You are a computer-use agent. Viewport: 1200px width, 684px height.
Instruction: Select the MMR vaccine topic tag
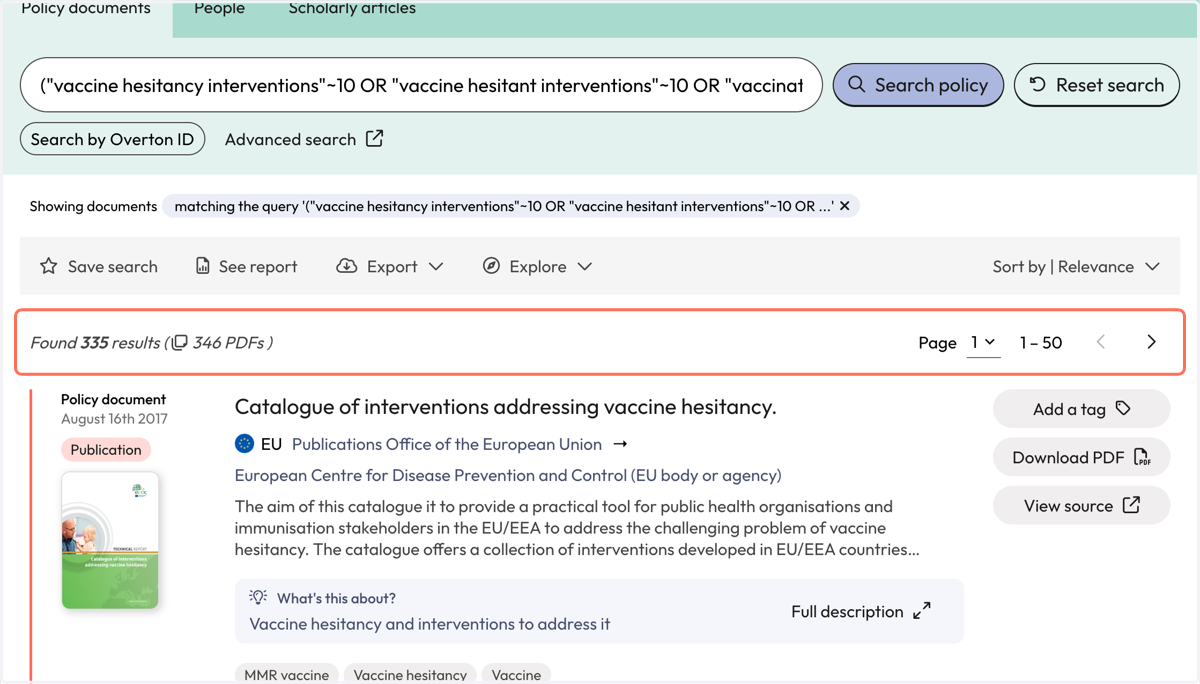click(286, 674)
